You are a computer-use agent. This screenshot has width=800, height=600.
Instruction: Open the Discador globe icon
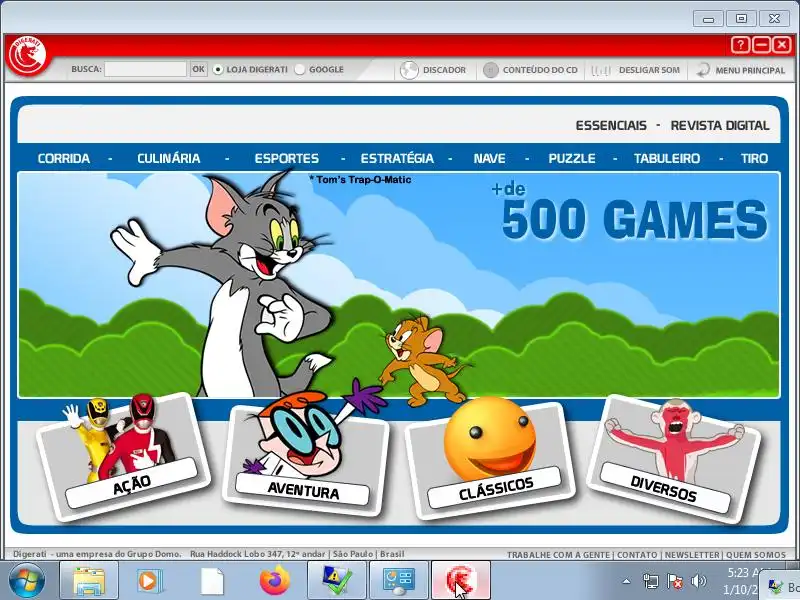click(409, 70)
